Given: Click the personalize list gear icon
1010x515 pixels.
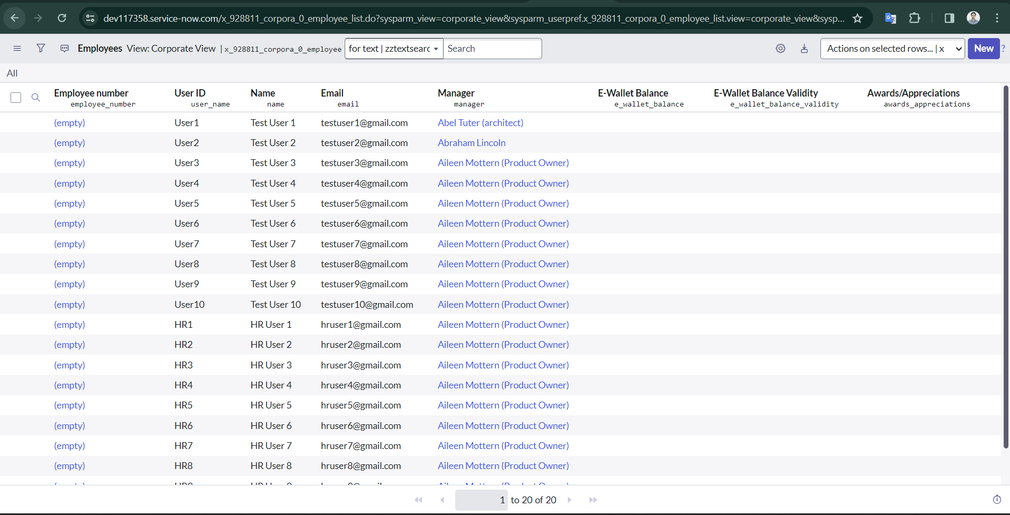Looking at the screenshot, I should point(781,48).
